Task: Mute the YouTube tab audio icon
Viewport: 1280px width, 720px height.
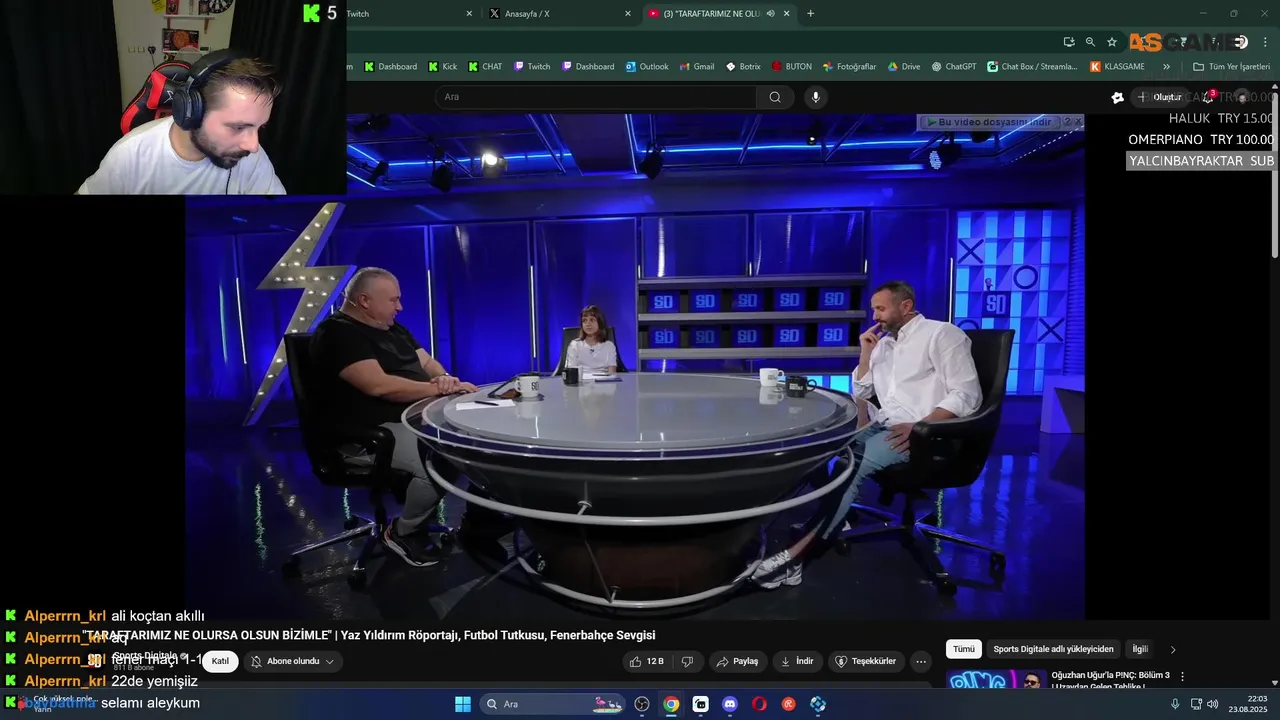Action: coord(770,14)
